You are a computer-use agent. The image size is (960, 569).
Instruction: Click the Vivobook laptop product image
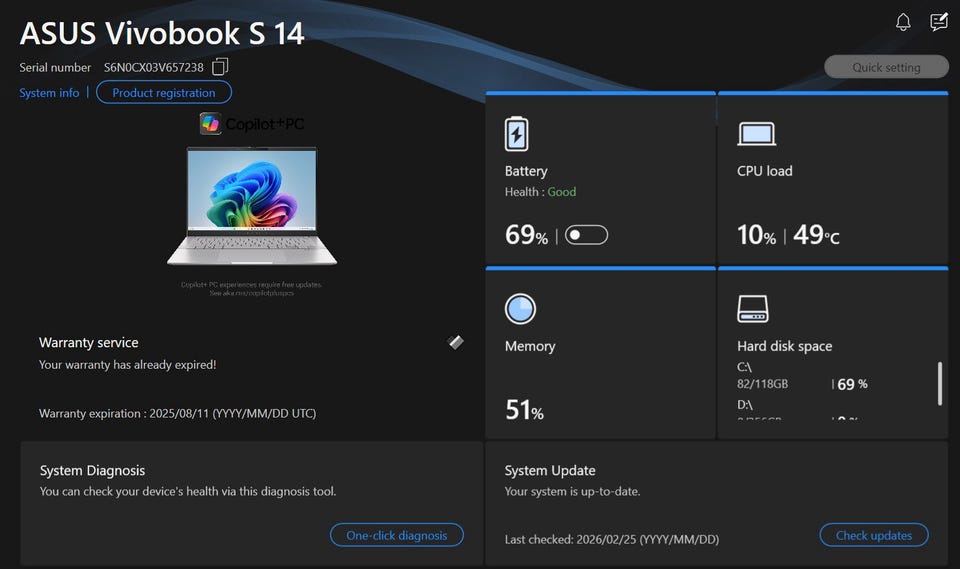[252, 206]
